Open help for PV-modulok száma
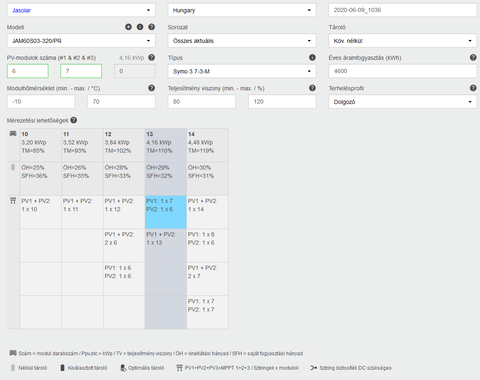480x380 pixels. (152, 57)
